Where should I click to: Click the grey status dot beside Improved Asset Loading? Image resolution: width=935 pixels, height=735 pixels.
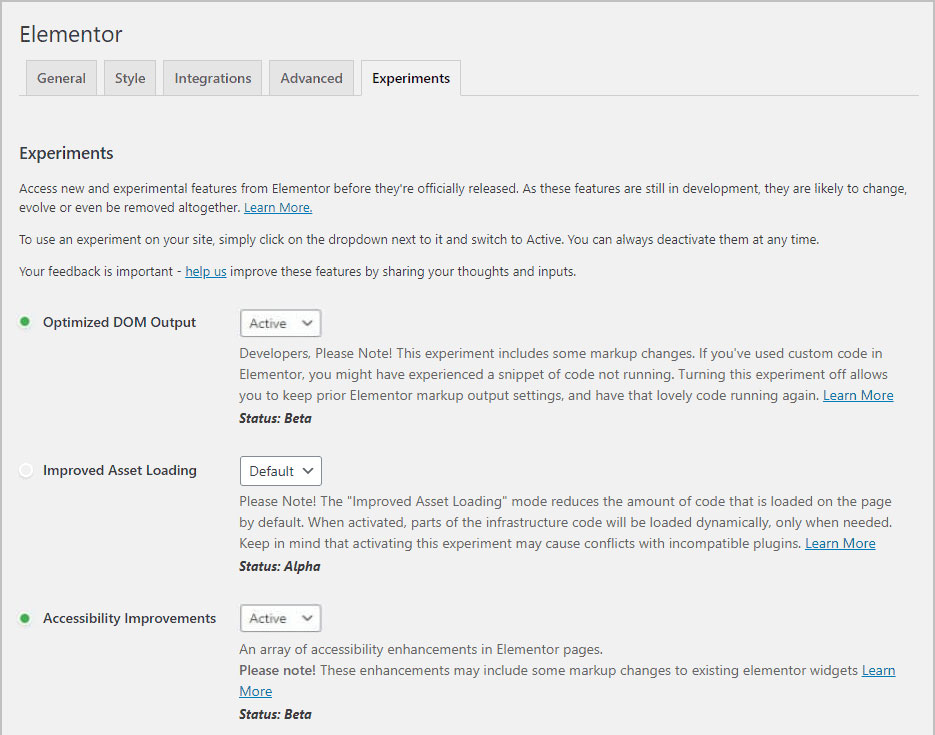26,470
